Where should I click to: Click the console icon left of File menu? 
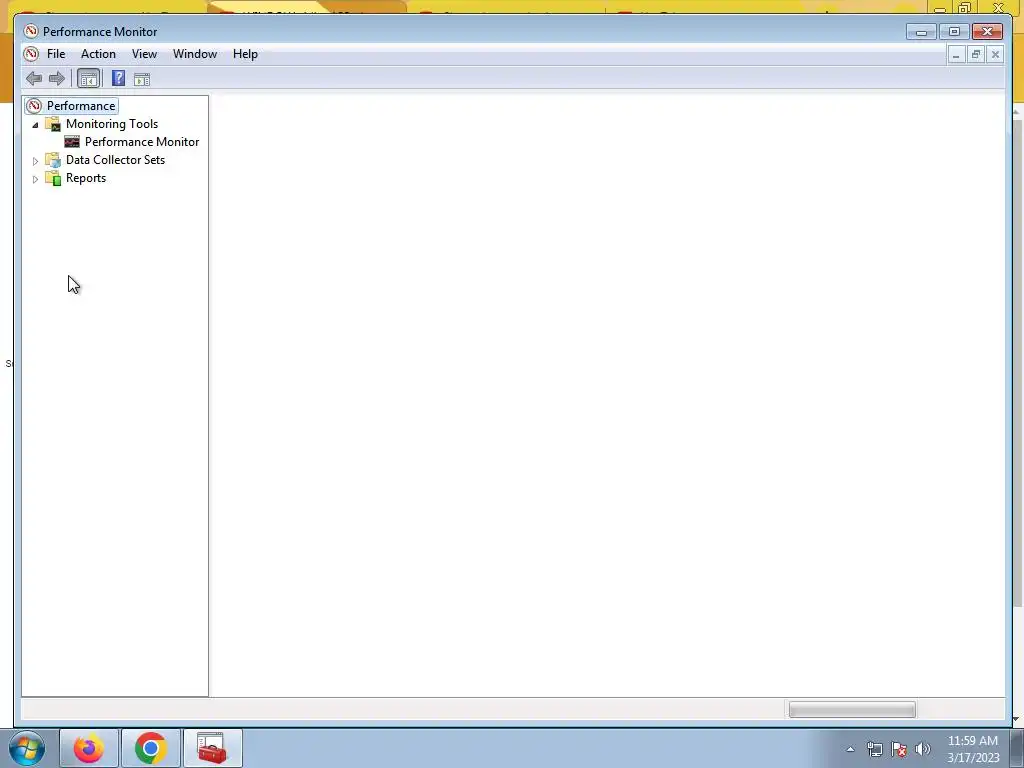click(x=31, y=54)
